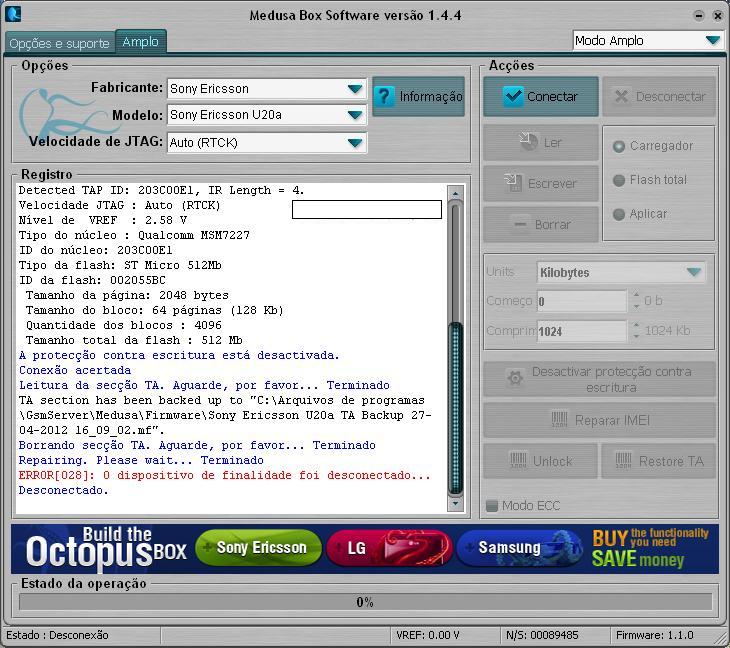Click the Firmware: 1.1.0 status entry
The width and height of the screenshot is (730, 648).
point(655,635)
